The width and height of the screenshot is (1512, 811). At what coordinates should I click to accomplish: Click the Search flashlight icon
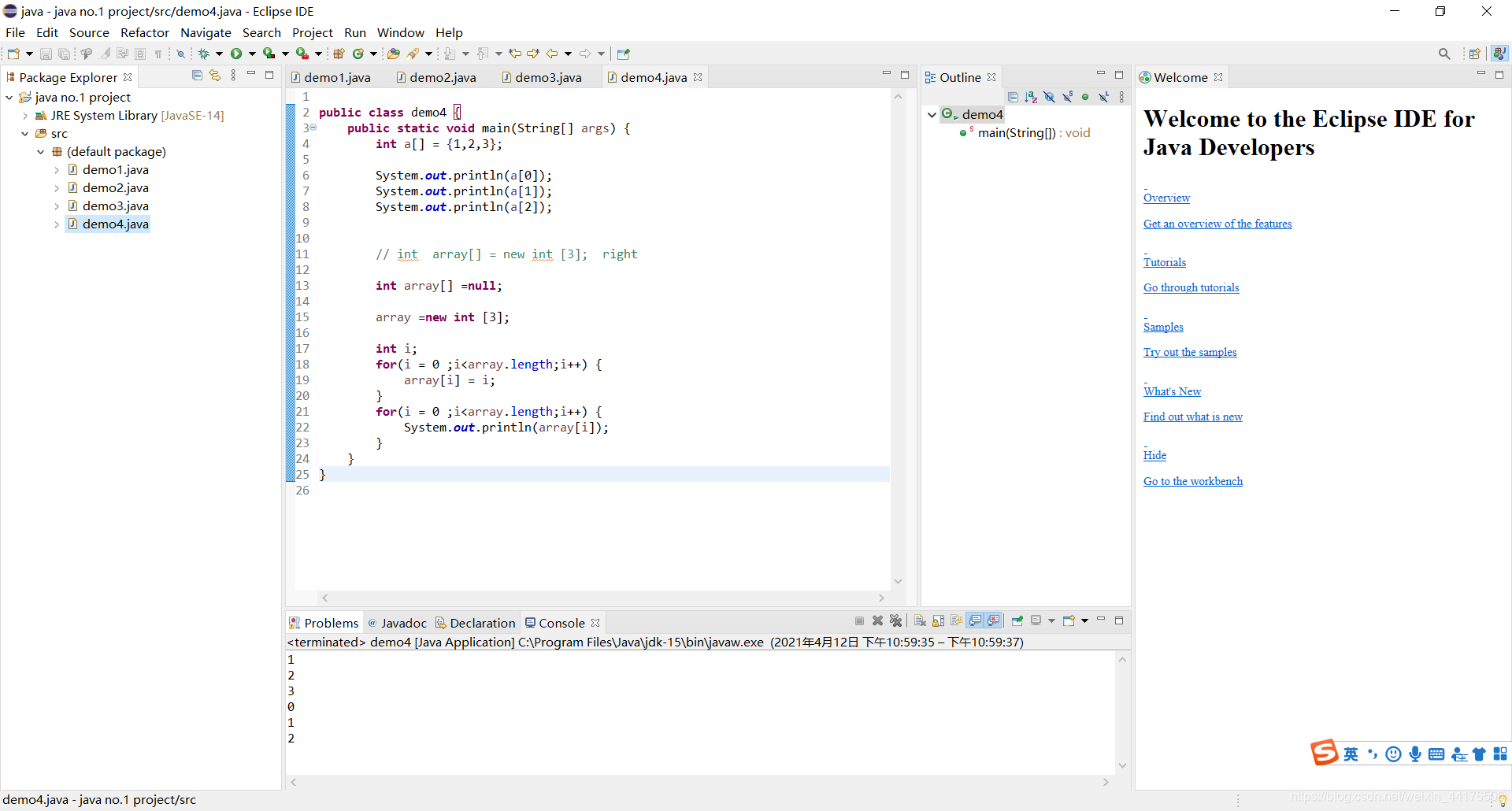[x=413, y=54]
